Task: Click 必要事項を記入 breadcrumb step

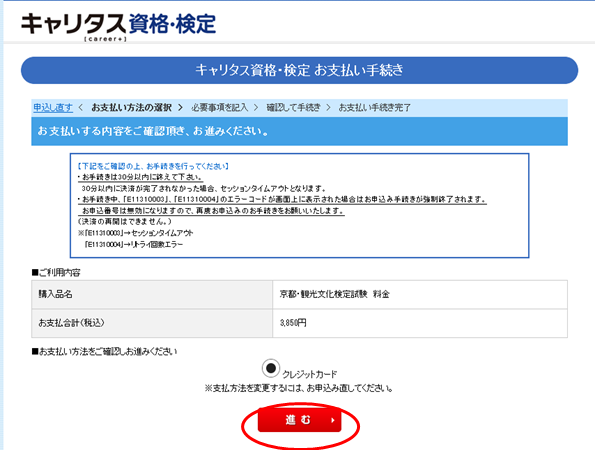Action: [x=220, y=108]
